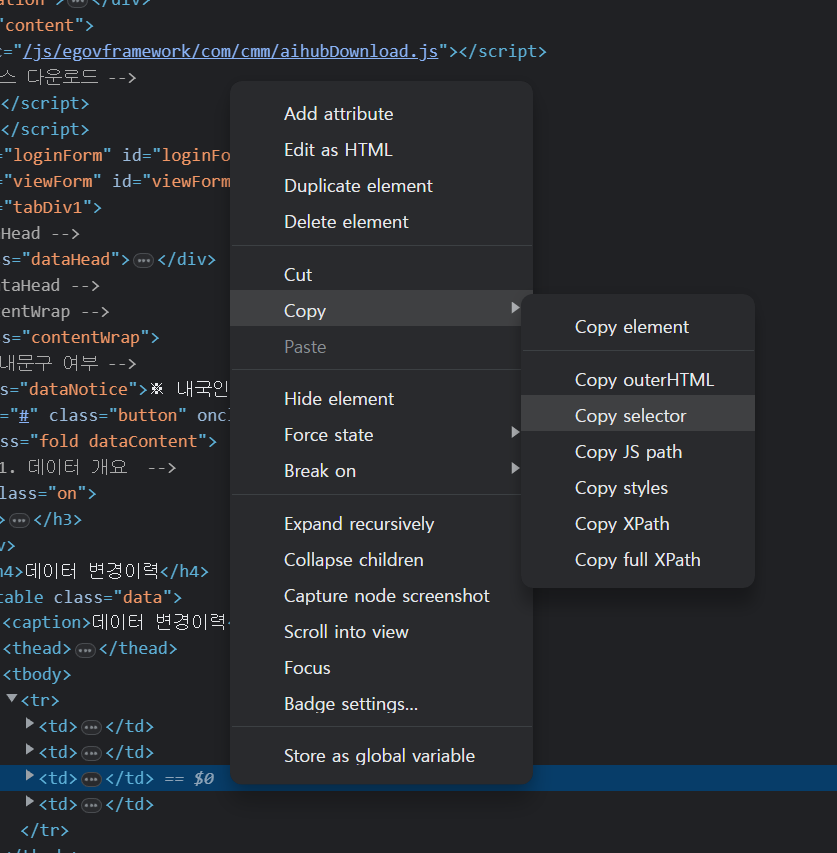Select the contentWrap div line
The height and width of the screenshot is (853, 837).
click(80, 337)
